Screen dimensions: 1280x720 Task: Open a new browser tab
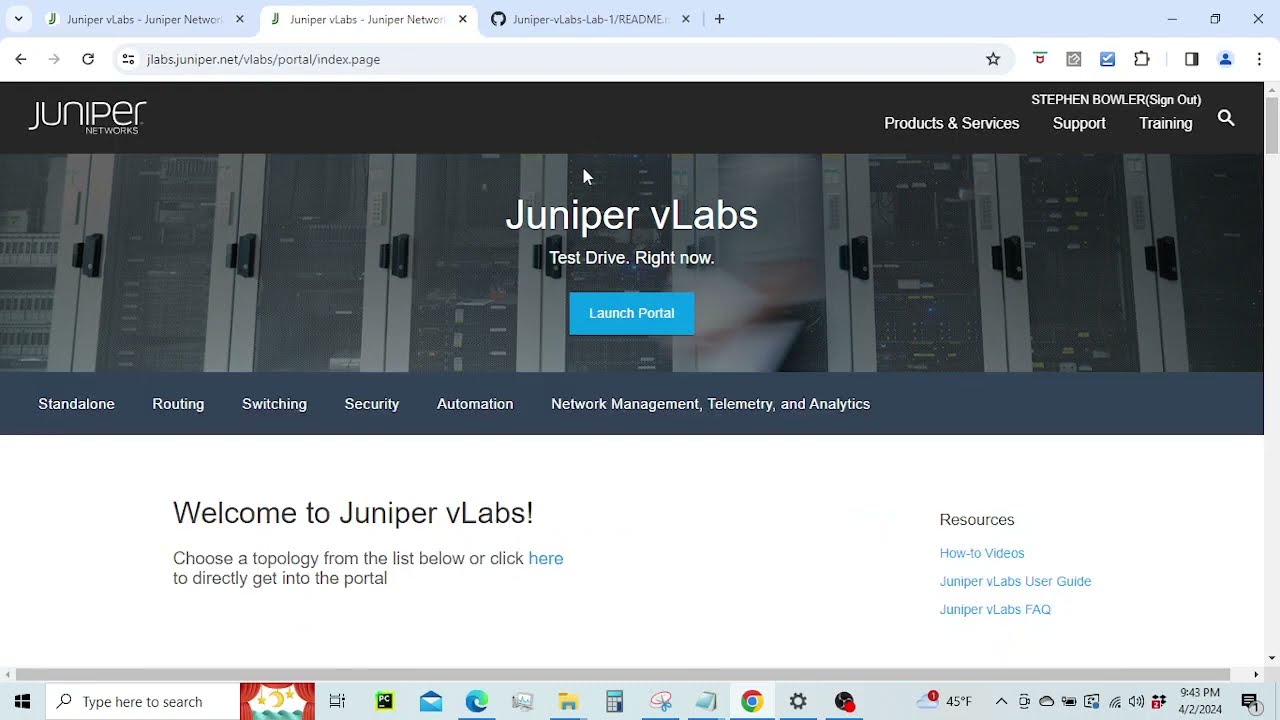pos(719,19)
